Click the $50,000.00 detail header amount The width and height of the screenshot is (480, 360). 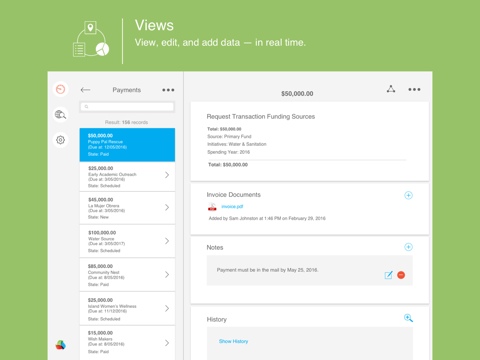click(x=297, y=94)
